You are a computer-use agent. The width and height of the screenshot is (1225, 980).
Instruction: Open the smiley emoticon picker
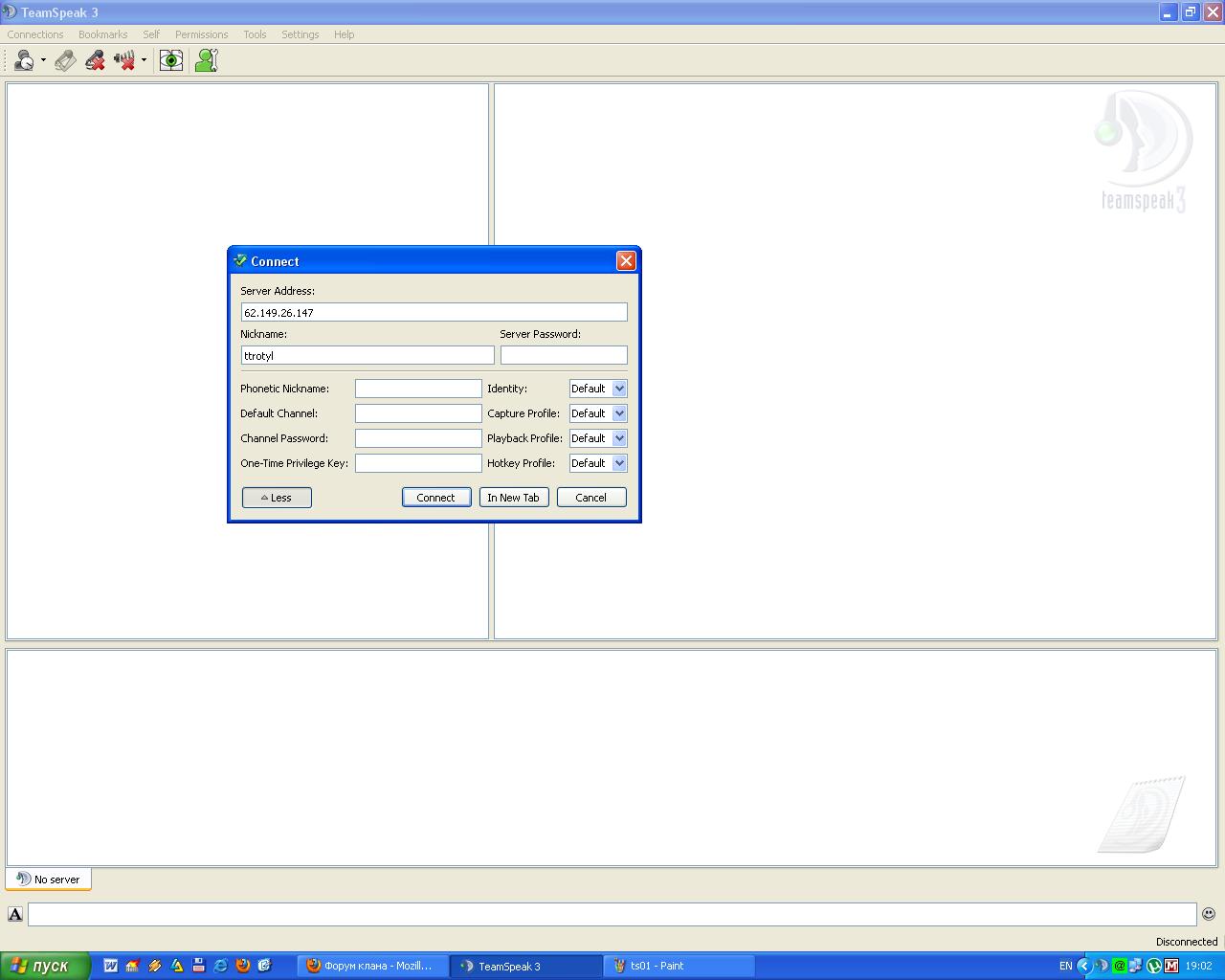(1209, 914)
